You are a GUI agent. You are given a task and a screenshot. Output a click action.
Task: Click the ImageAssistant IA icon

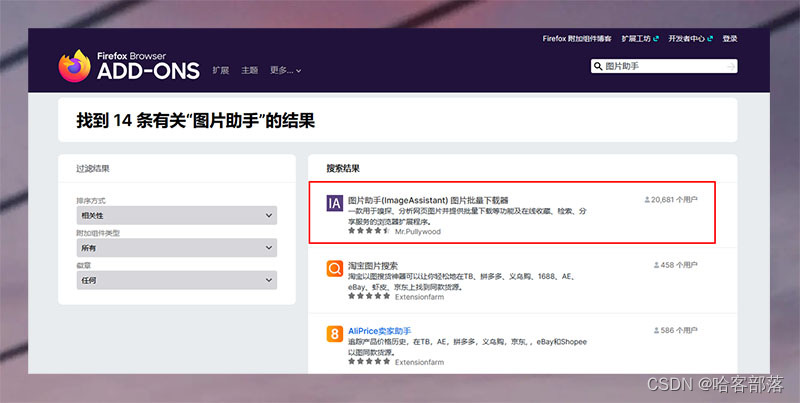(335, 204)
